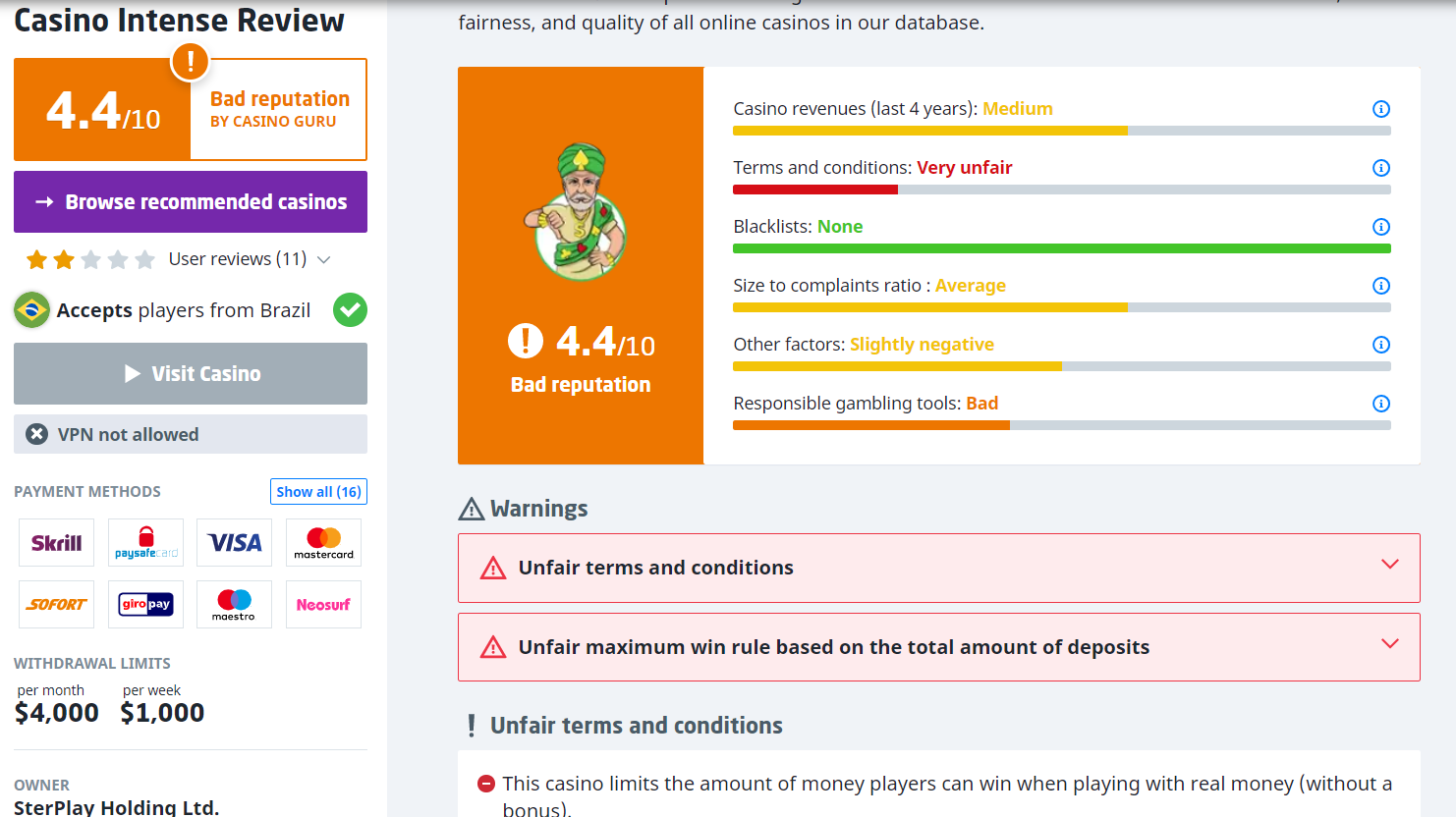Click Browse recommended casinos button
Image resolution: width=1456 pixels, height=817 pixels.
191,202
